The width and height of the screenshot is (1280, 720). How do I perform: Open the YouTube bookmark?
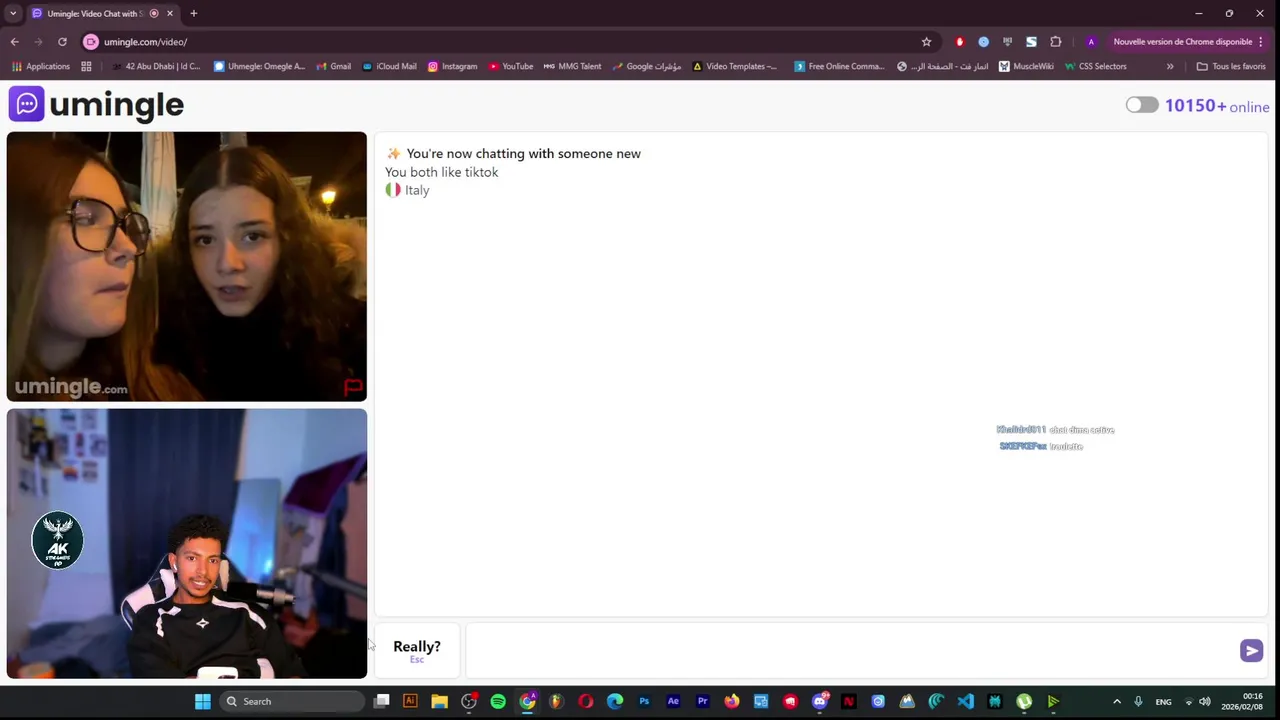point(510,66)
